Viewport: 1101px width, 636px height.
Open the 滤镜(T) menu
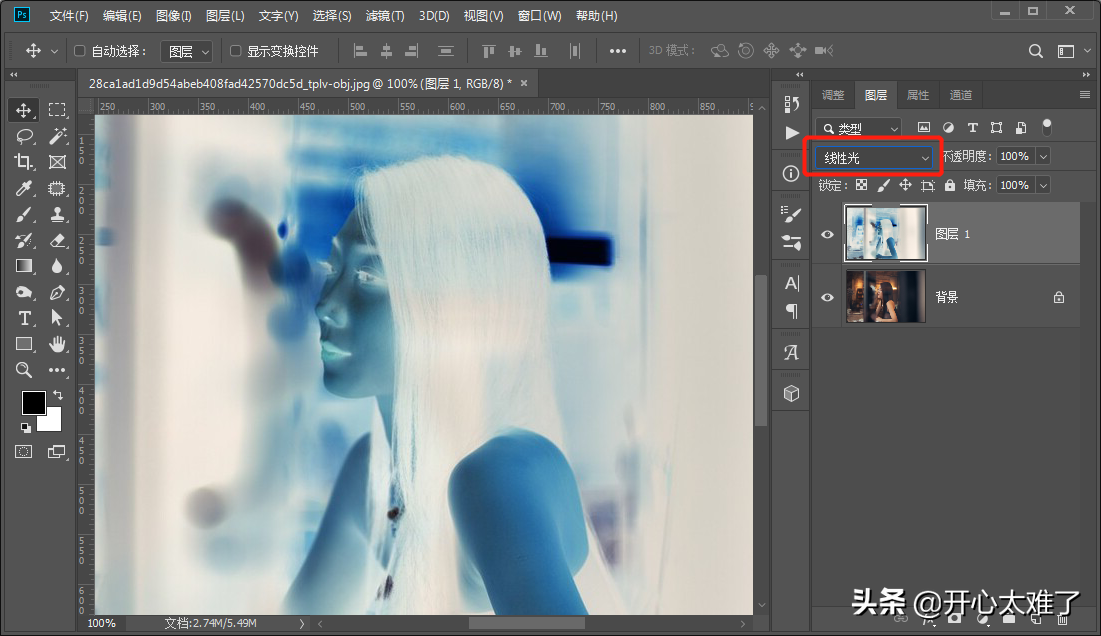[x=385, y=16]
